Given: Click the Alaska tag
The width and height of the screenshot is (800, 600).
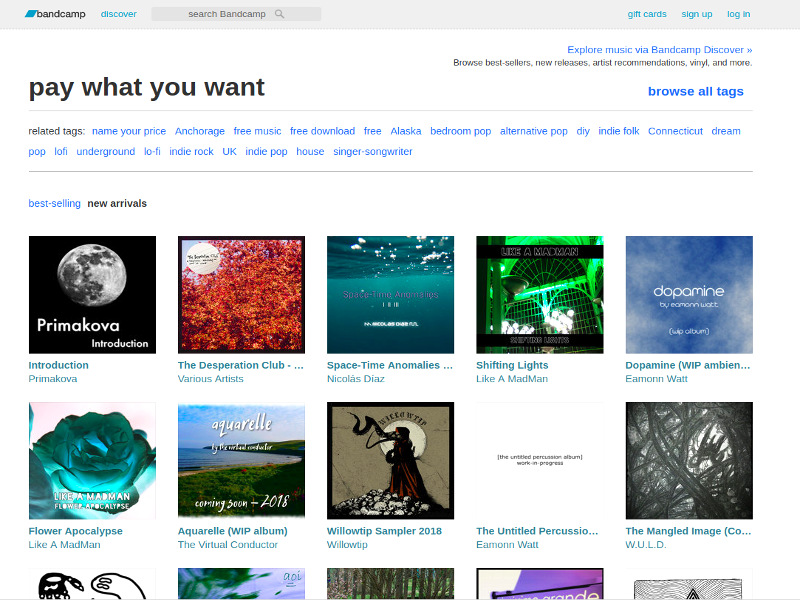Looking at the screenshot, I should pyautogui.click(x=406, y=131).
